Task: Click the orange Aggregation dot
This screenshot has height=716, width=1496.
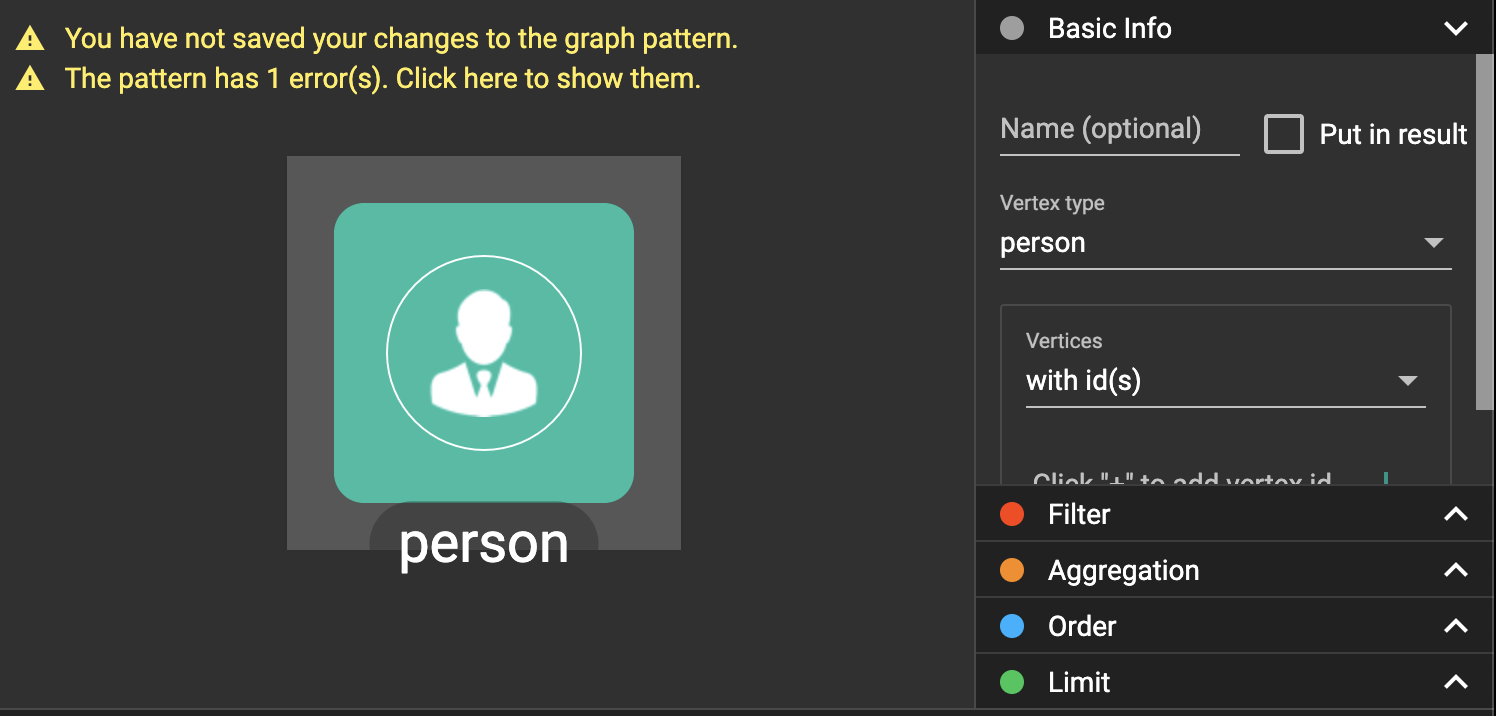Action: (1012, 570)
